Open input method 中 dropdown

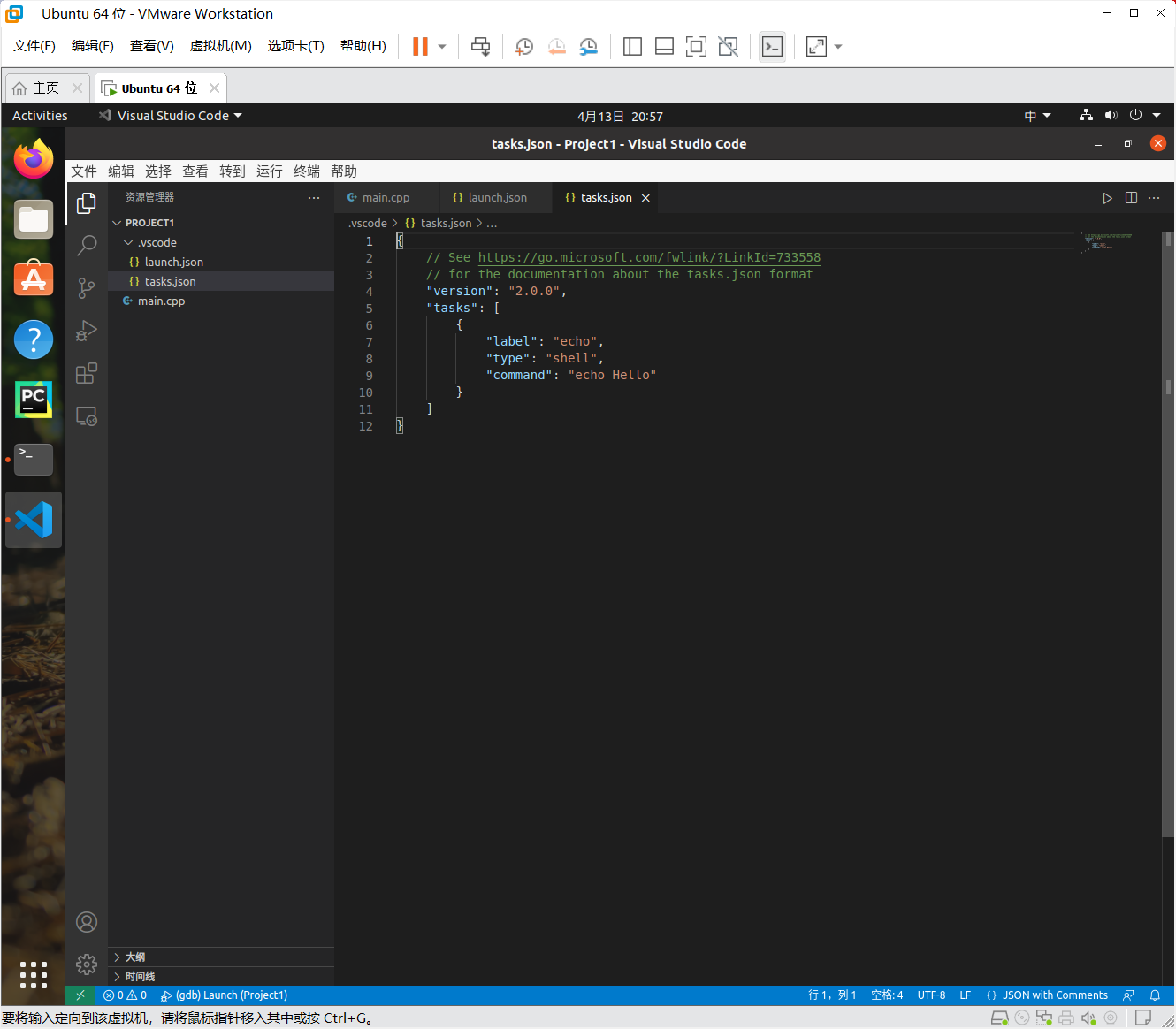pyautogui.click(x=1037, y=116)
